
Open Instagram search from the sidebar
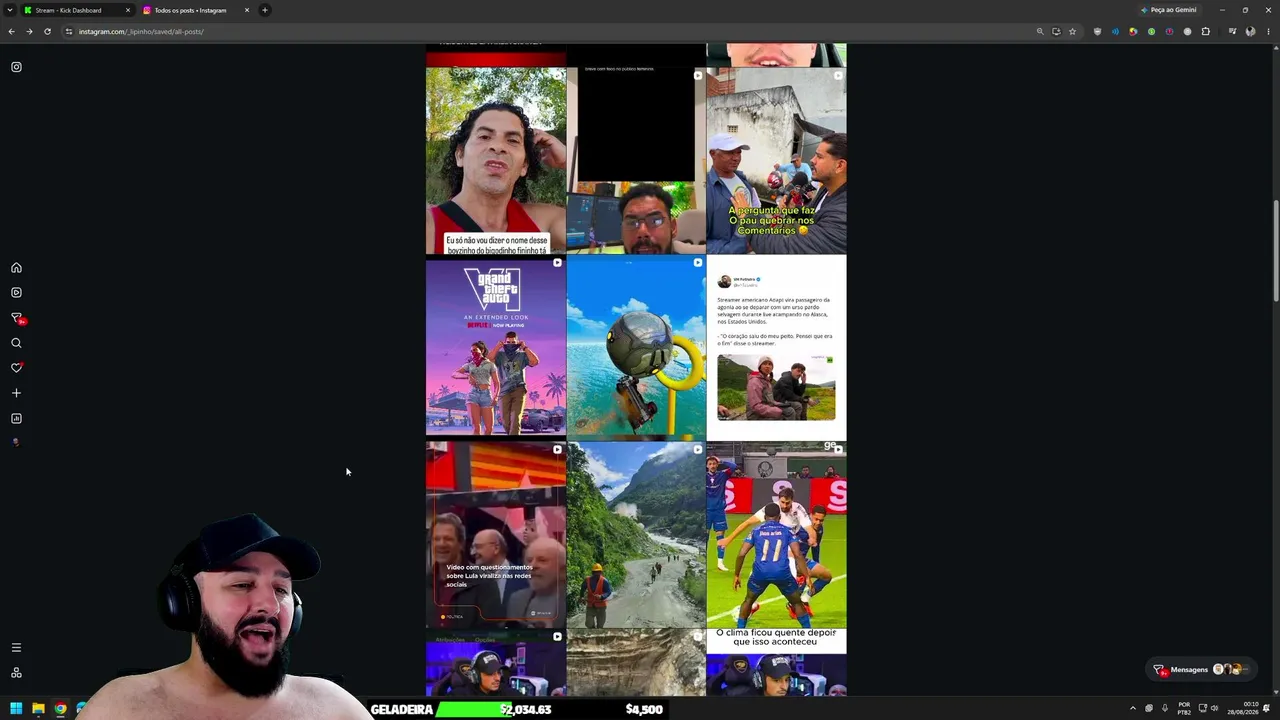coord(16,343)
